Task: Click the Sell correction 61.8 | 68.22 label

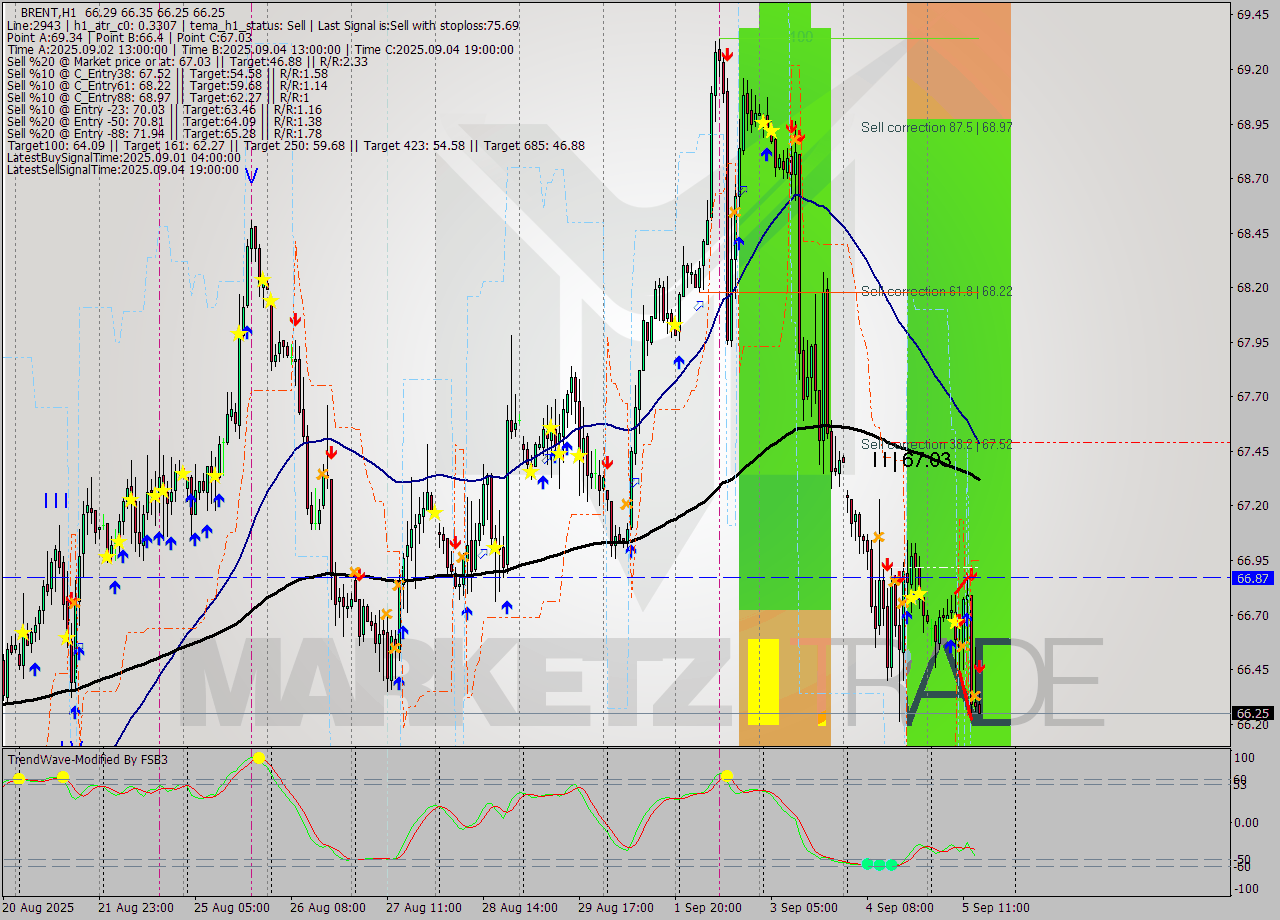Action: pos(937,292)
